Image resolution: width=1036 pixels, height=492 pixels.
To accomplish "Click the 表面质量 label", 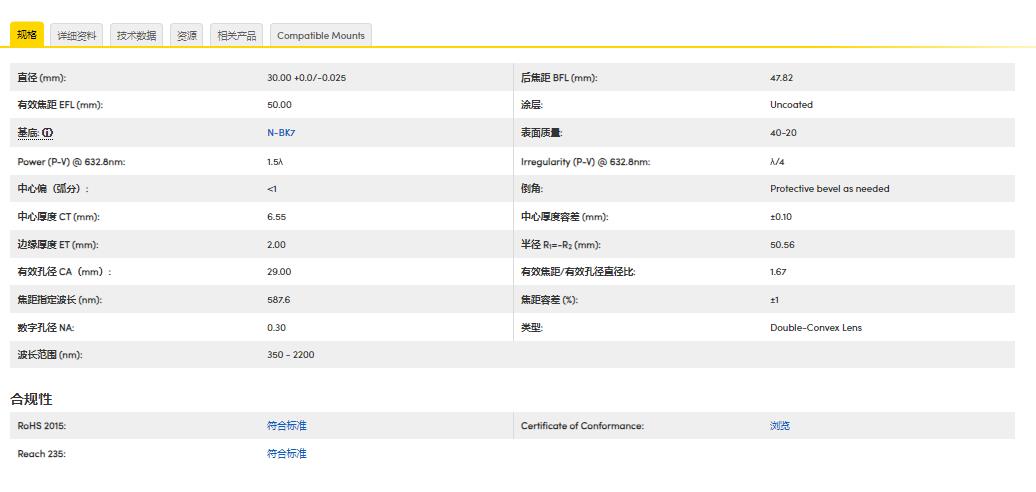I will [x=542, y=133].
